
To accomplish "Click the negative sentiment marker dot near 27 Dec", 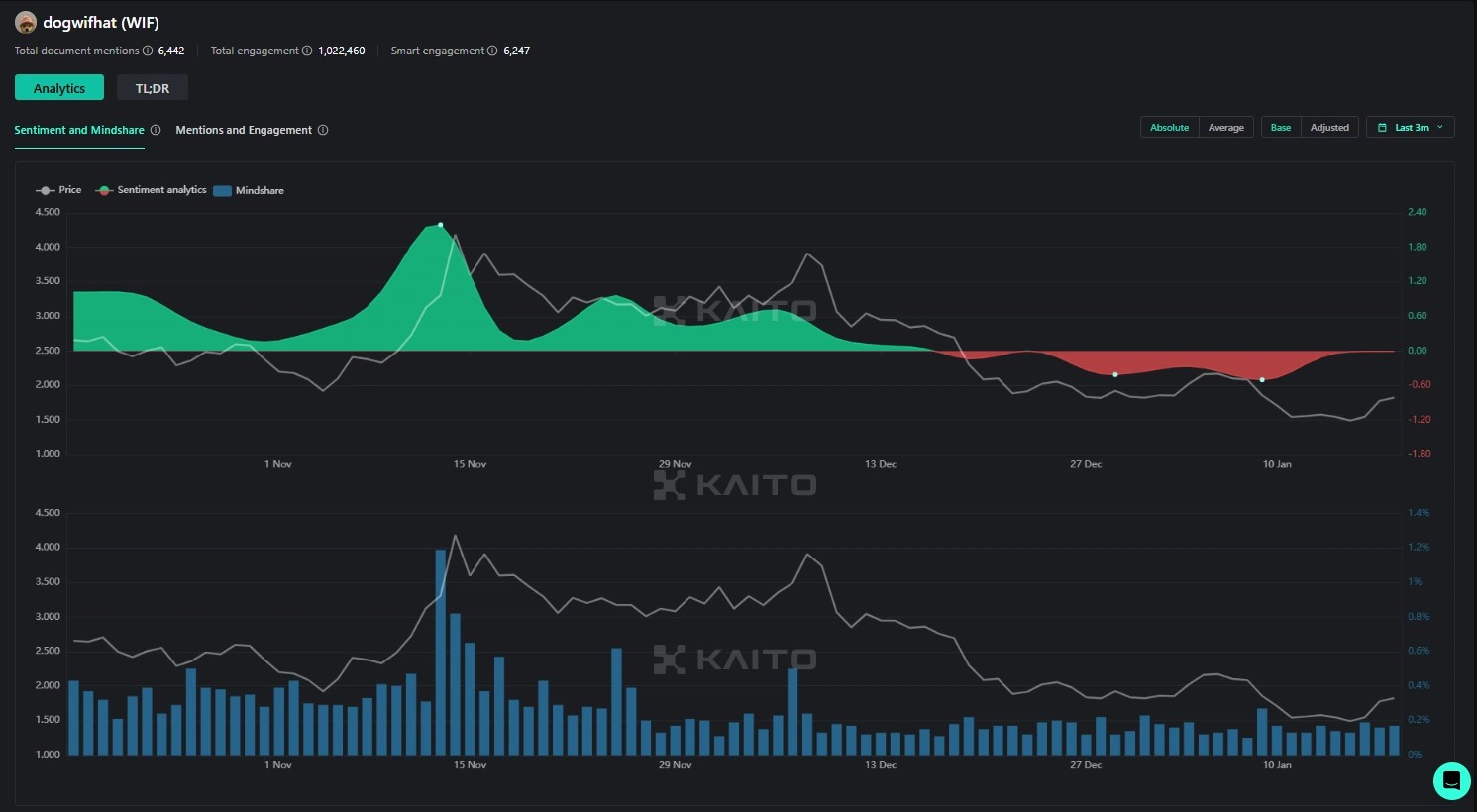I will point(1115,374).
